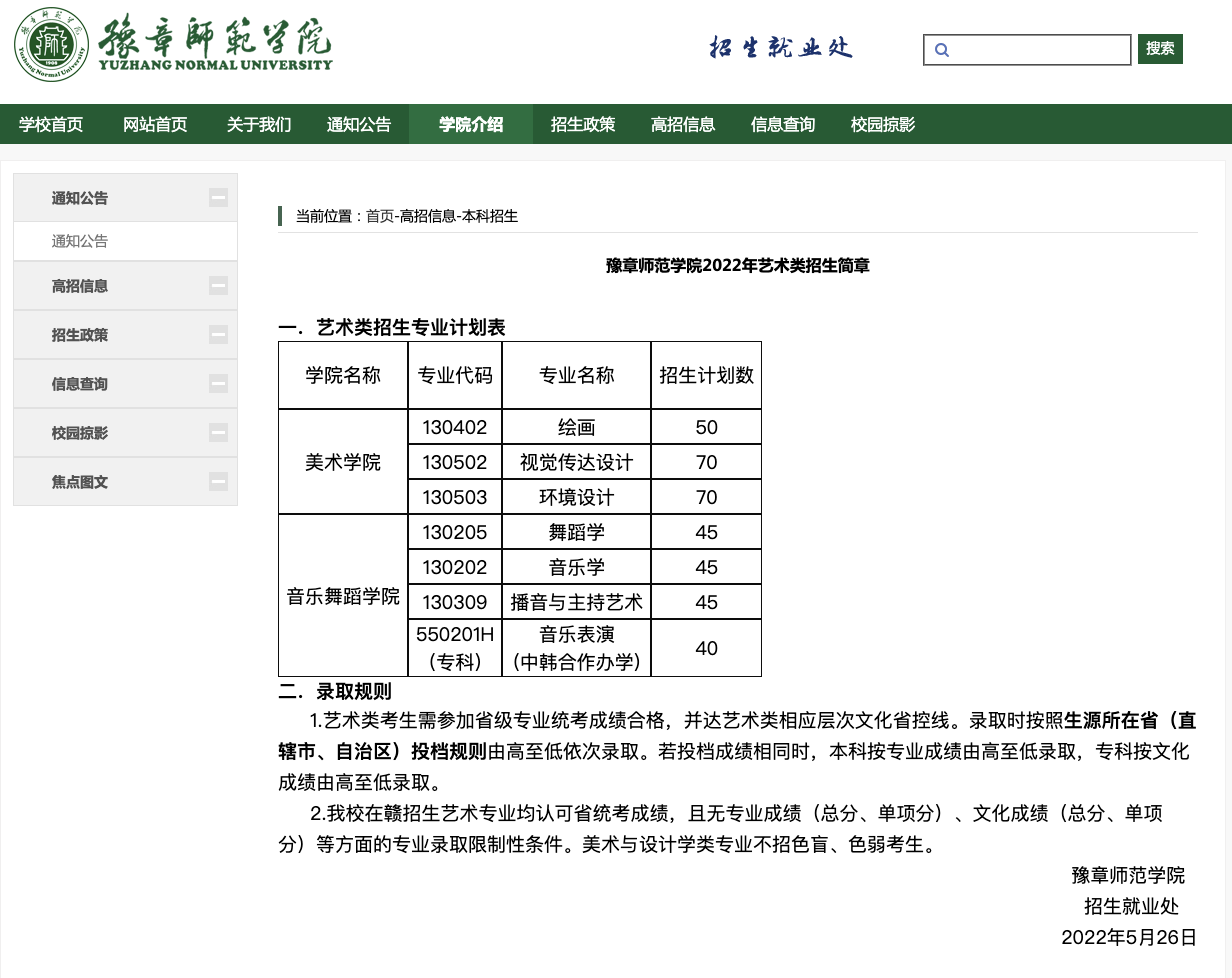The width and height of the screenshot is (1232, 978).
Task: Click the 搜索 search button
Action: coord(1160,48)
